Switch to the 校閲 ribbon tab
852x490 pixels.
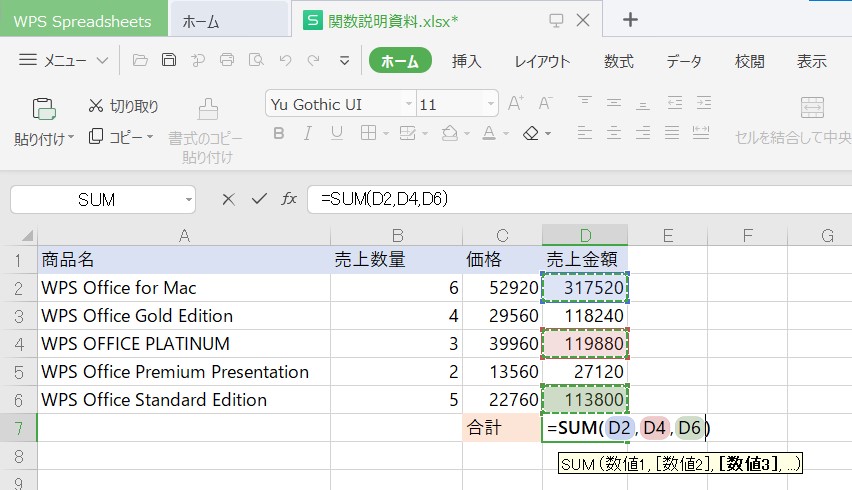[749, 61]
